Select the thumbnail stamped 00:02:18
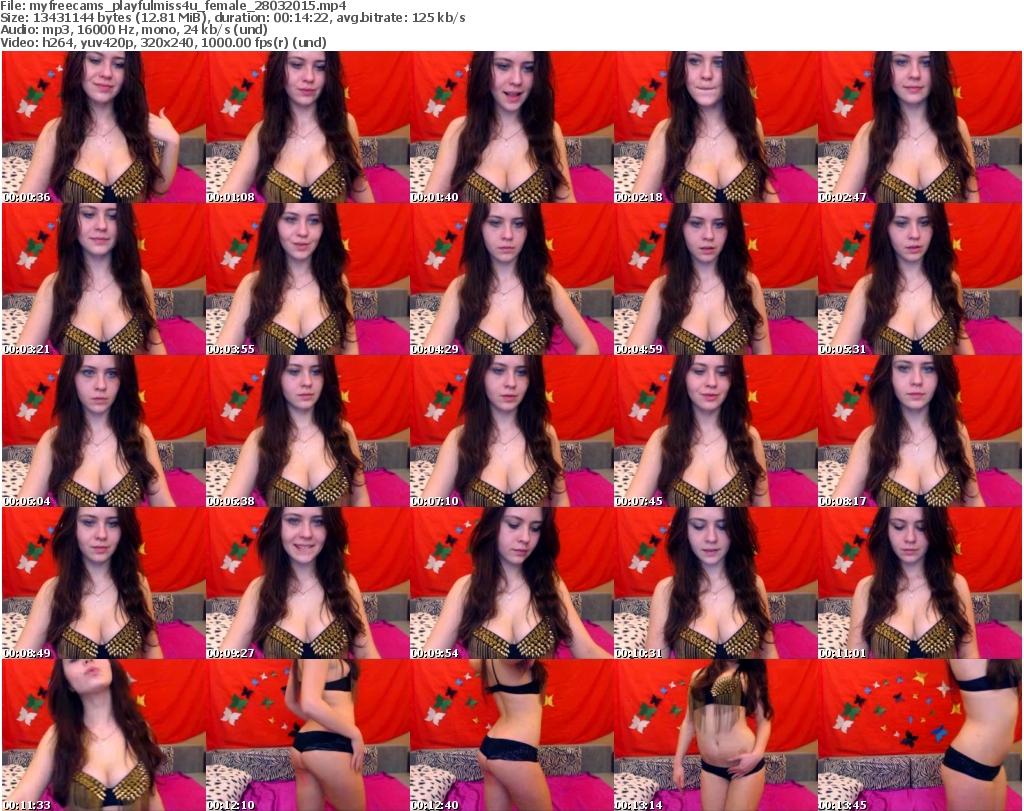The image size is (1024, 811). [716, 127]
